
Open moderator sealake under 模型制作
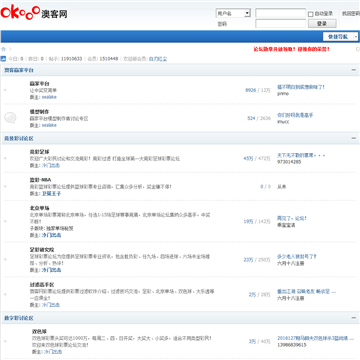49,125
